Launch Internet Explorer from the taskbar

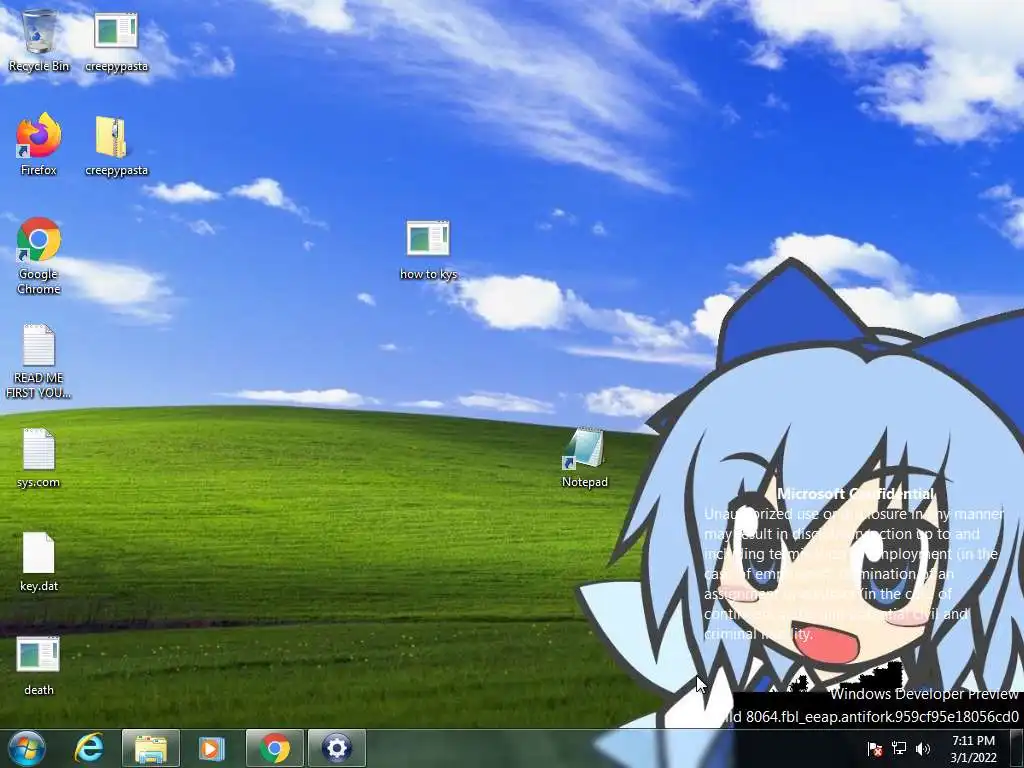click(88, 748)
